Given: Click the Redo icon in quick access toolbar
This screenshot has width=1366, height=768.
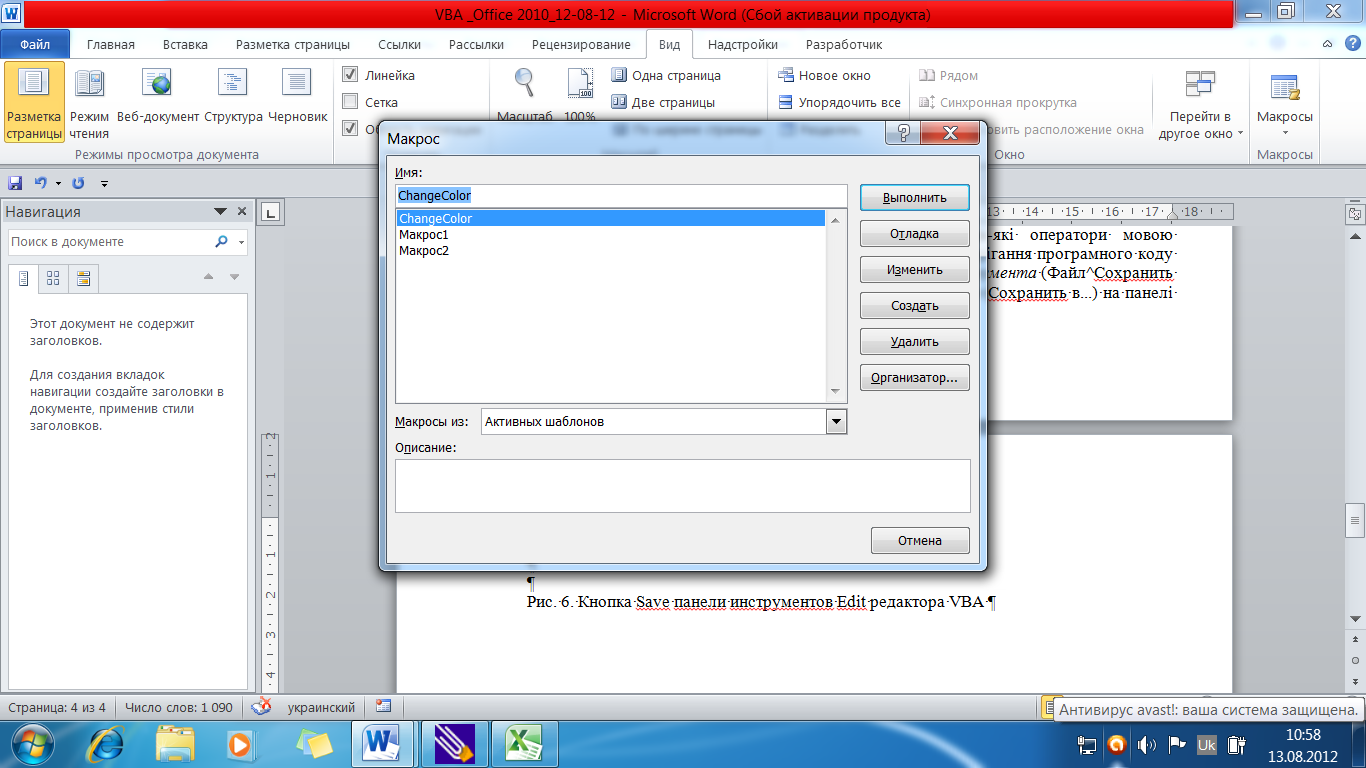Looking at the screenshot, I should pos(78,183).
